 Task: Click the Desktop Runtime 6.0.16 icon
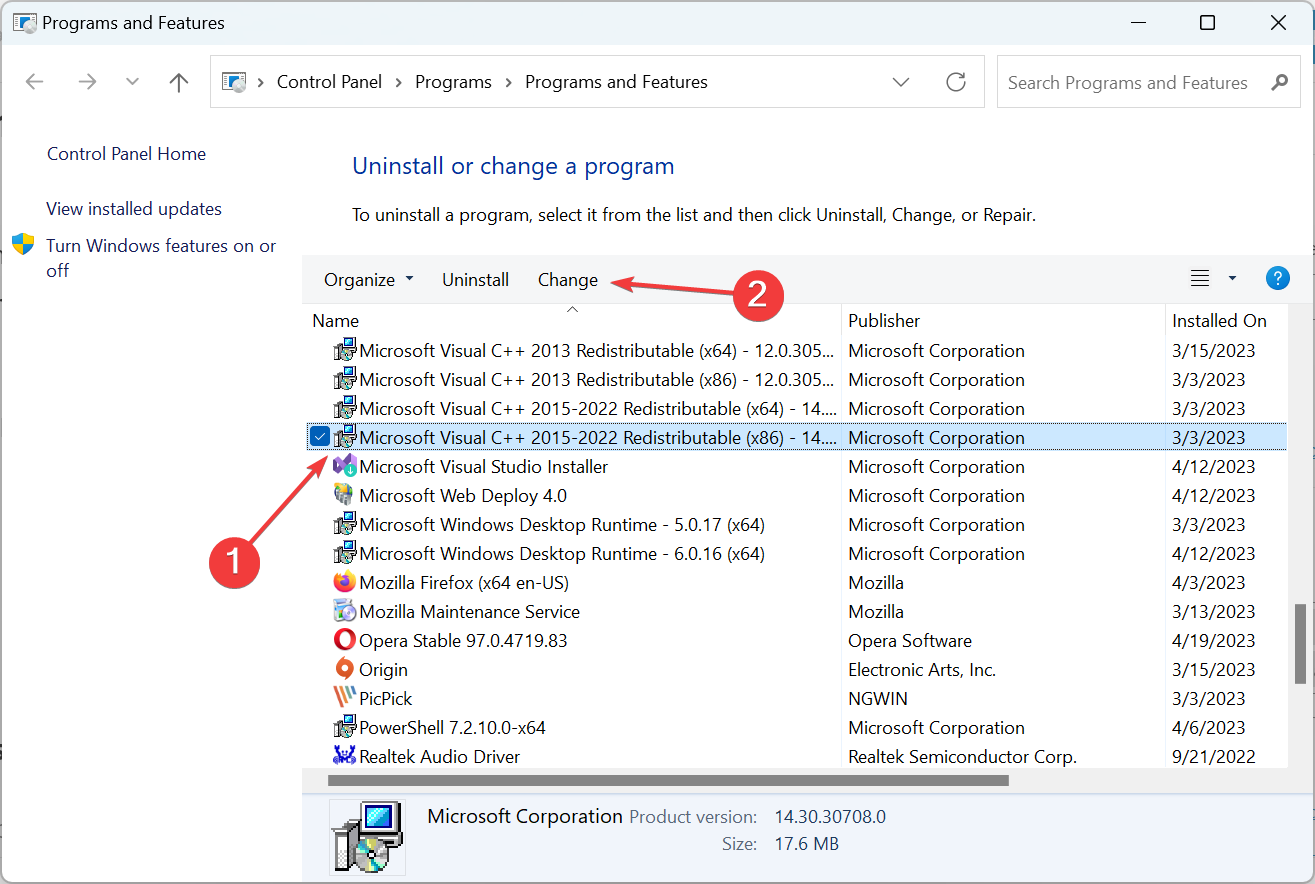click(x=345, y=553)
